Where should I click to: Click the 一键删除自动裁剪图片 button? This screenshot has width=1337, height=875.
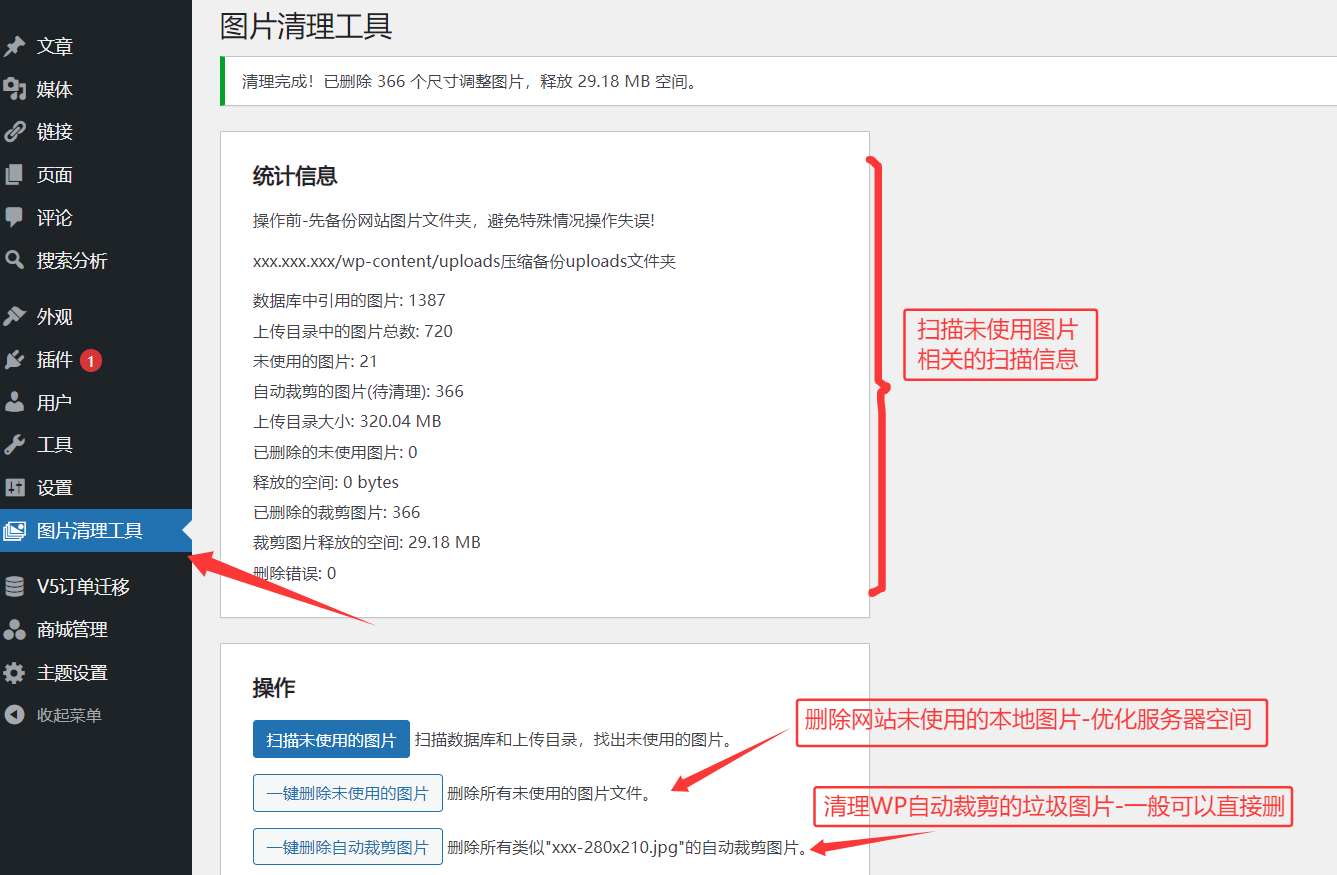tap(347, 847)
